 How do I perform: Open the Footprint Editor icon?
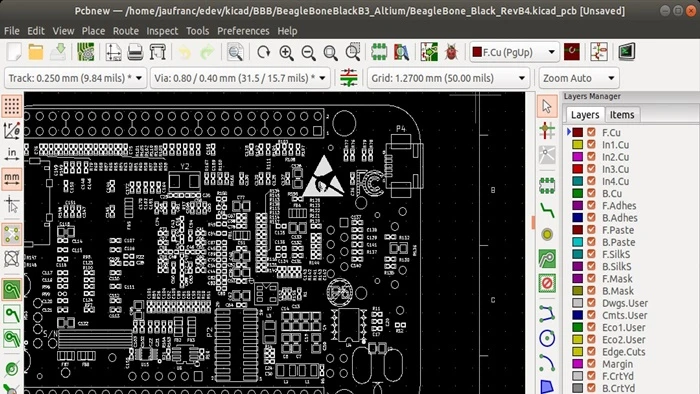point(379,52)
